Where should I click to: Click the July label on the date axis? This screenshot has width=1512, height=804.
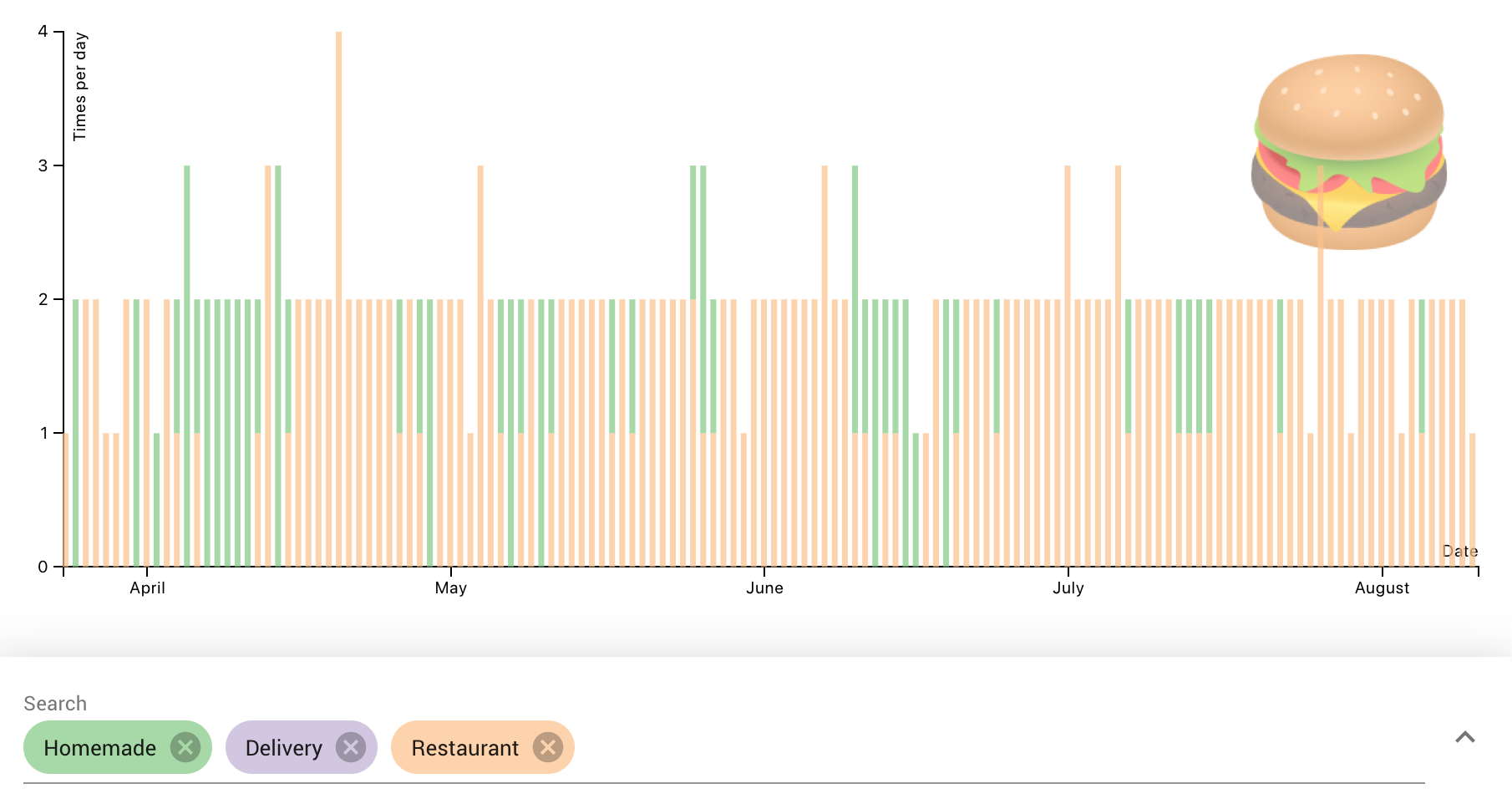coord(1068,588)
